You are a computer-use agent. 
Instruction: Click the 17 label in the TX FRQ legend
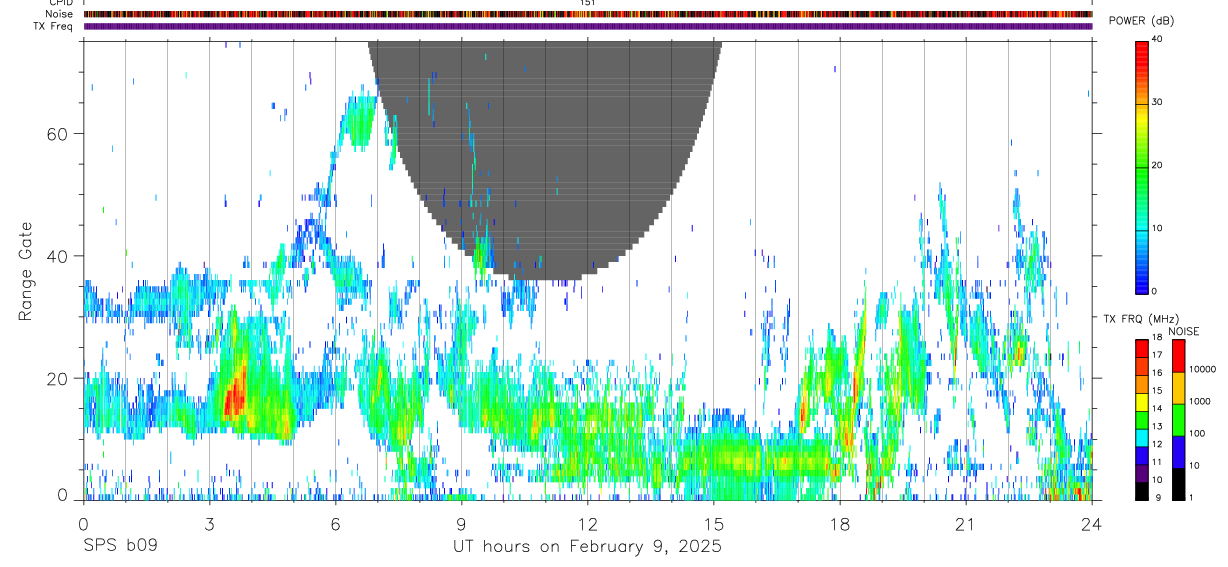coord(1157,355)
